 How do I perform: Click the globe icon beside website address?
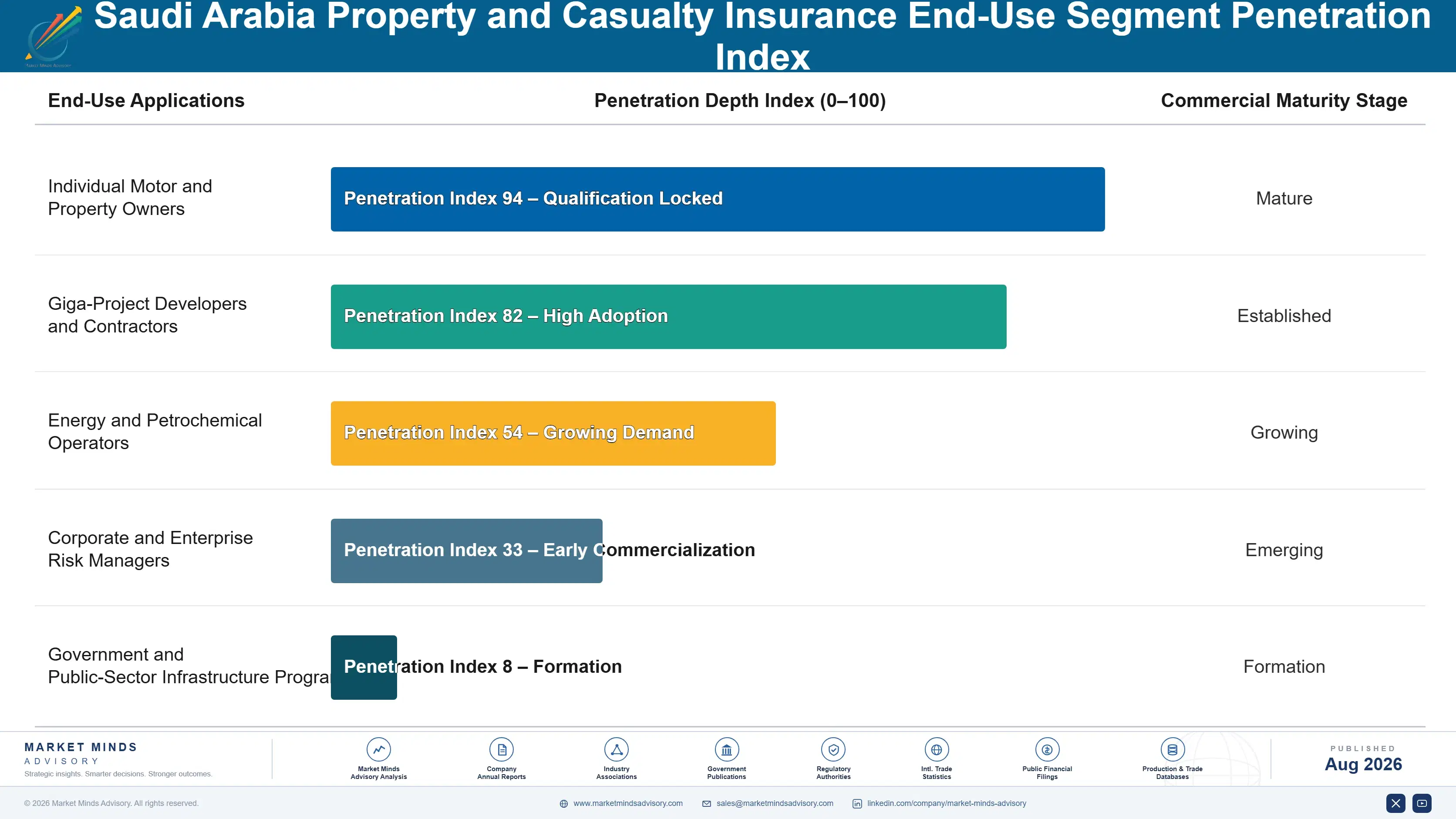tap(563, 804)
